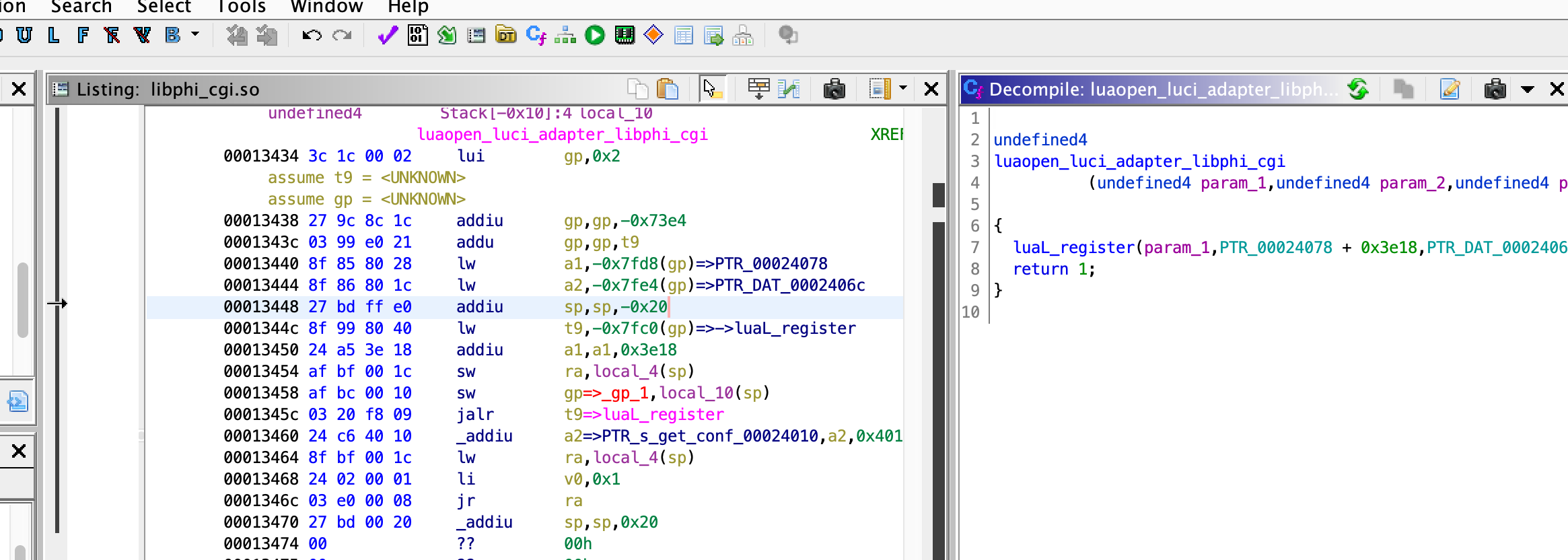Click the Copy icon in the Listing header
This screenshot has height=560, width=1568.
click(x=637, y=89)
